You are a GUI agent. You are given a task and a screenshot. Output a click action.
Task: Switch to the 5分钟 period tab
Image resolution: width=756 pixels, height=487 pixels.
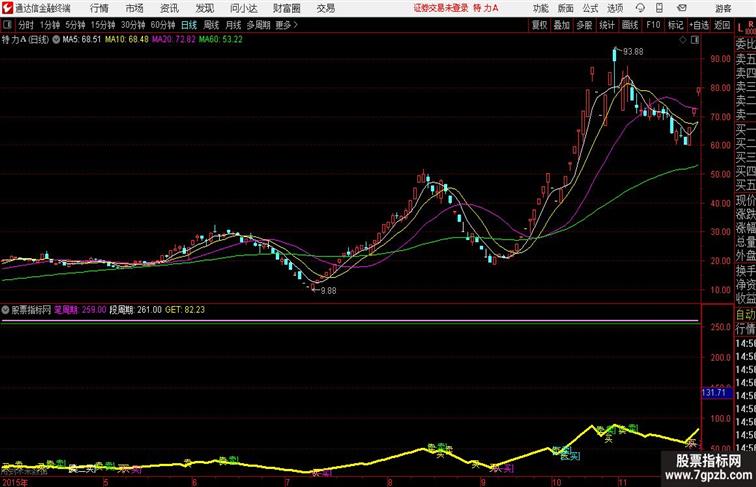pos(75,25)
